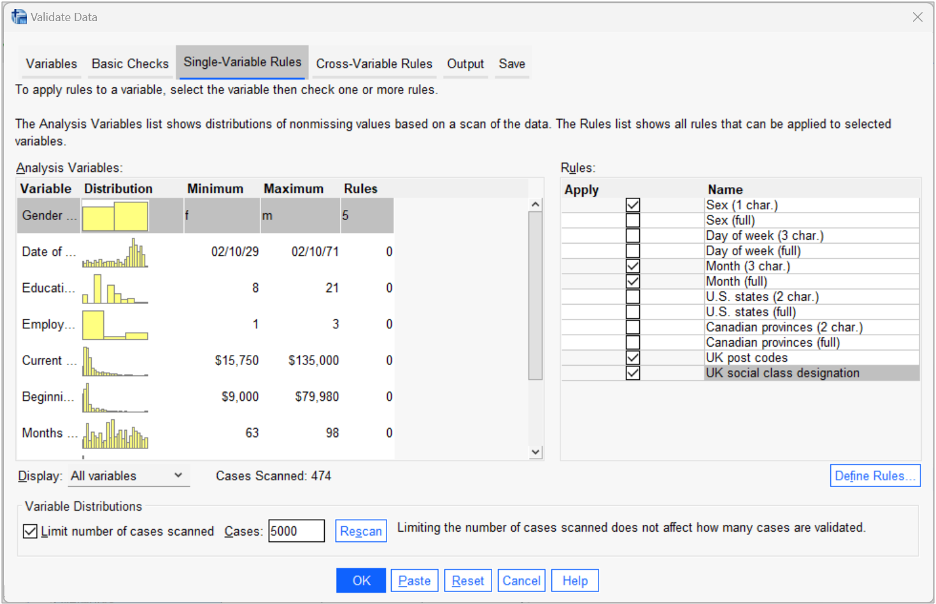
Task: Enable Canadian provinces (2 char.) rule
Action: click(633, 327)
